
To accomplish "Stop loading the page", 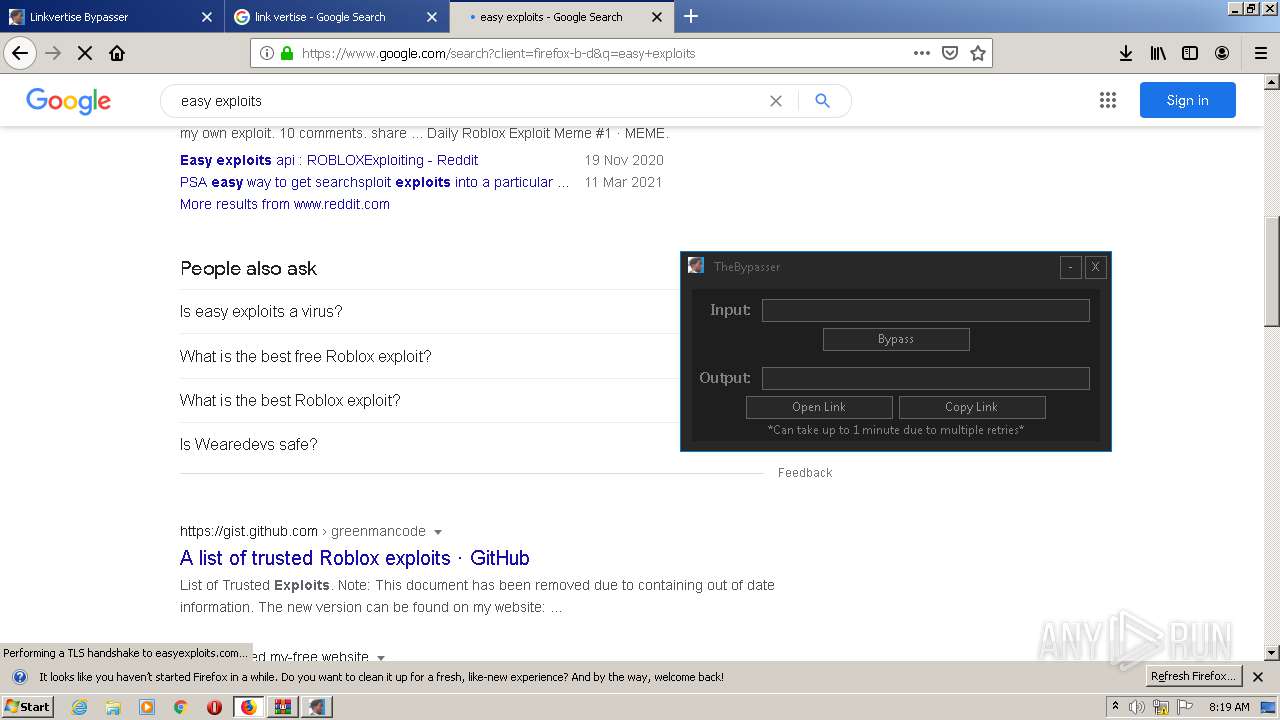I will pyautogui.click(x=85, y=53).
